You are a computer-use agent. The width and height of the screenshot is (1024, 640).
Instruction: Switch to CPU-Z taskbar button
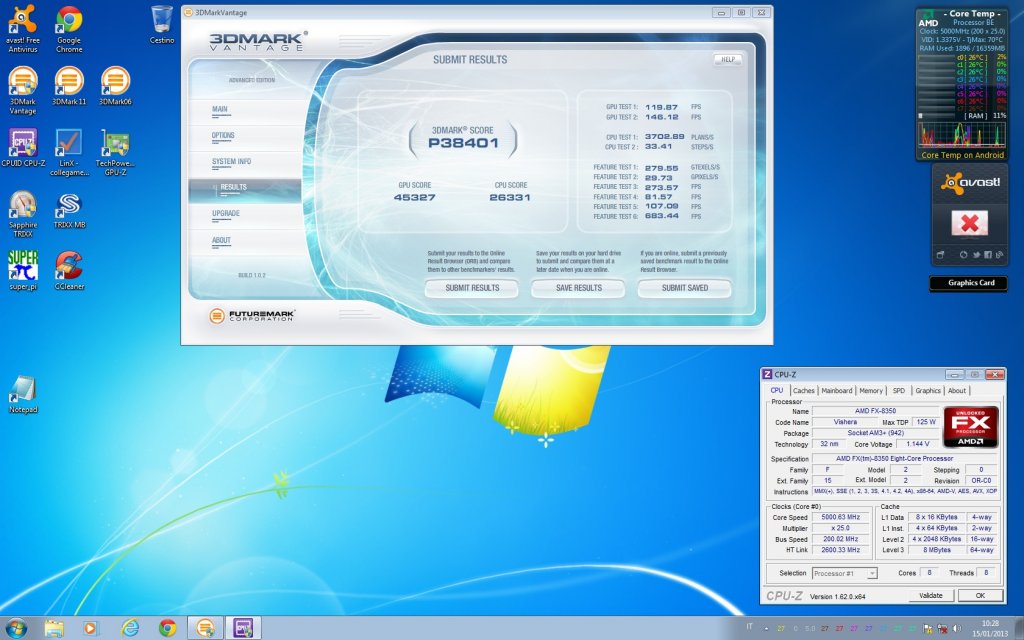tap(243, 628)
